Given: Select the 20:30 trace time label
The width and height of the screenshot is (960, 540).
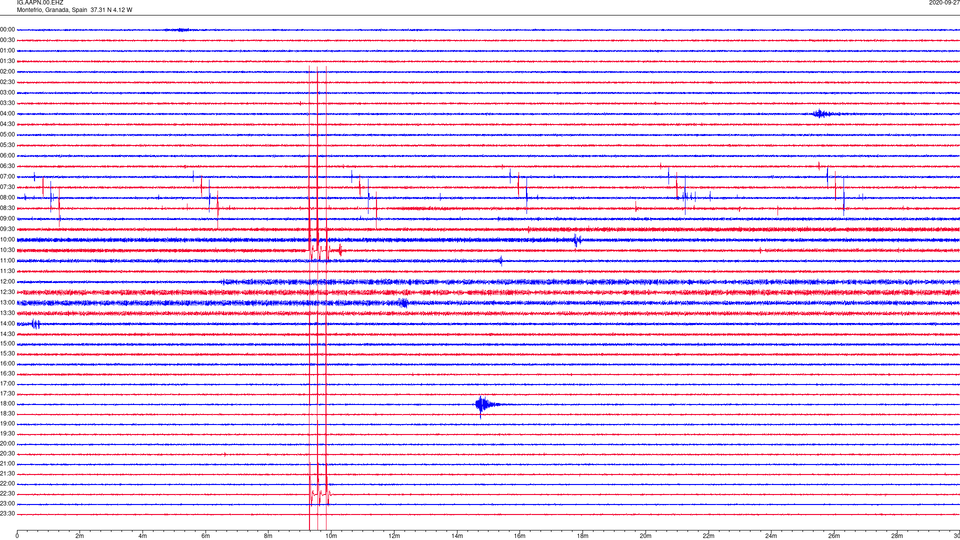Looking at the screenshot, I should tap(7, 454).
